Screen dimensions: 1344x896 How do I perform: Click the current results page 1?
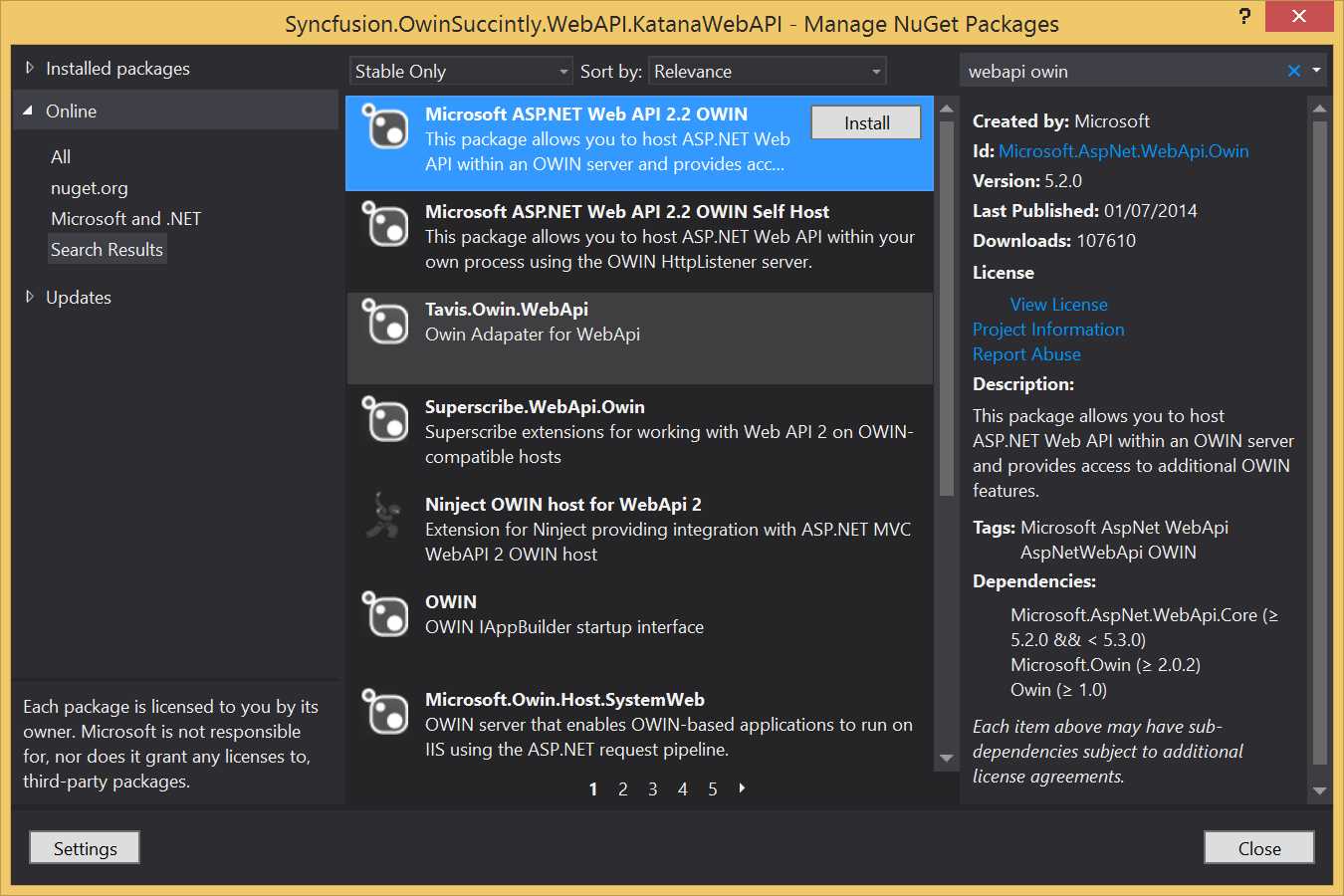[x=593, y=788]
